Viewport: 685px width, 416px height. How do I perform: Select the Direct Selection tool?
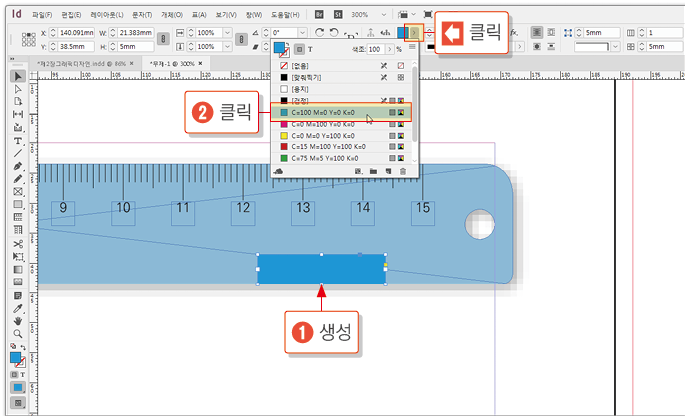(x=18, y=89)
